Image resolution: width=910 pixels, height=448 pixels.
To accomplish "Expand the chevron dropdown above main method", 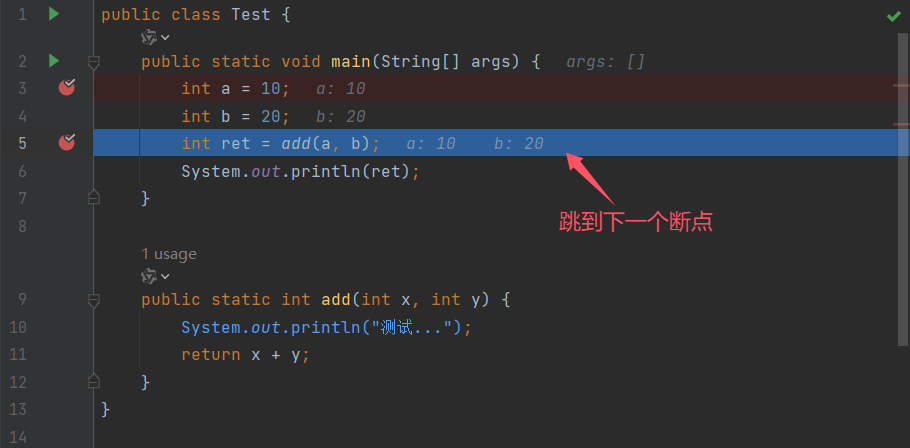I will tap(165, 38).
